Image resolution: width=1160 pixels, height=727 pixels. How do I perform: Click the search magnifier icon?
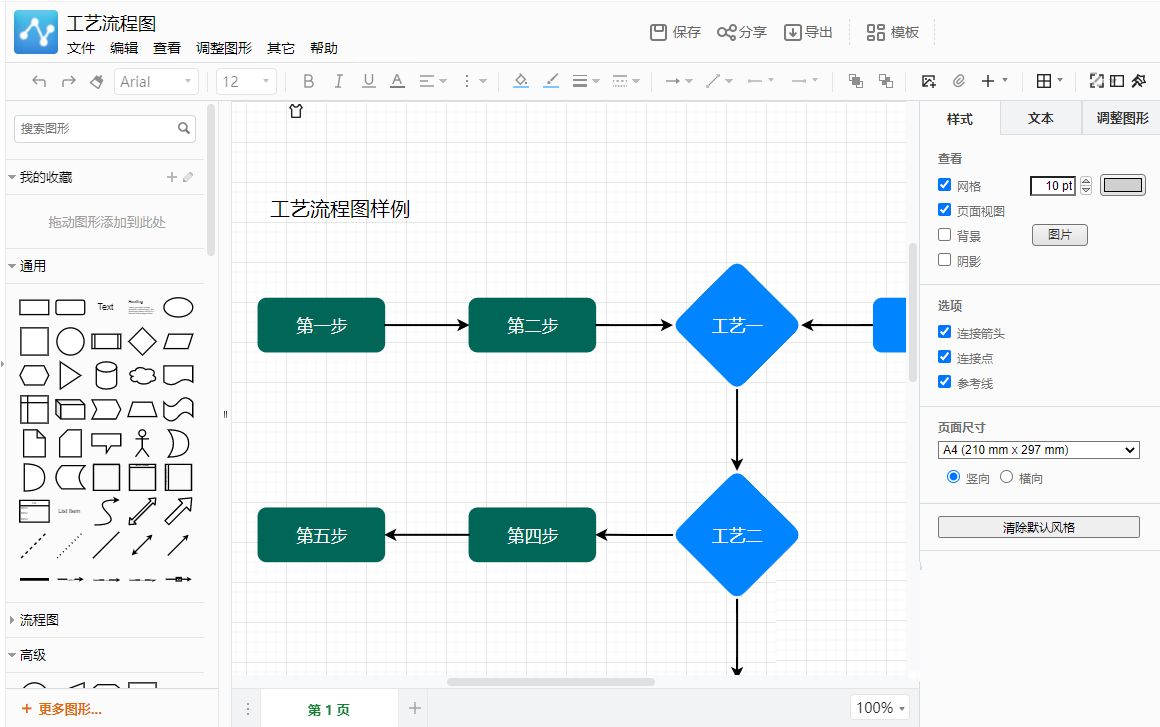(x=183, y=128)
